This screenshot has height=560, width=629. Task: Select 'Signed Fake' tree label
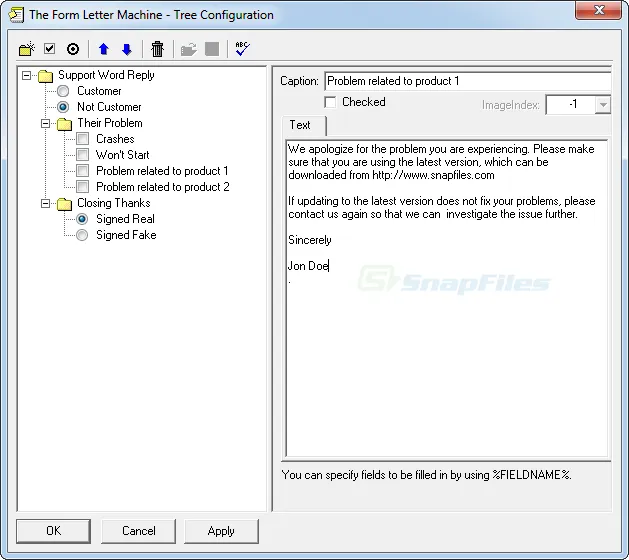click(x=126, y=235)
